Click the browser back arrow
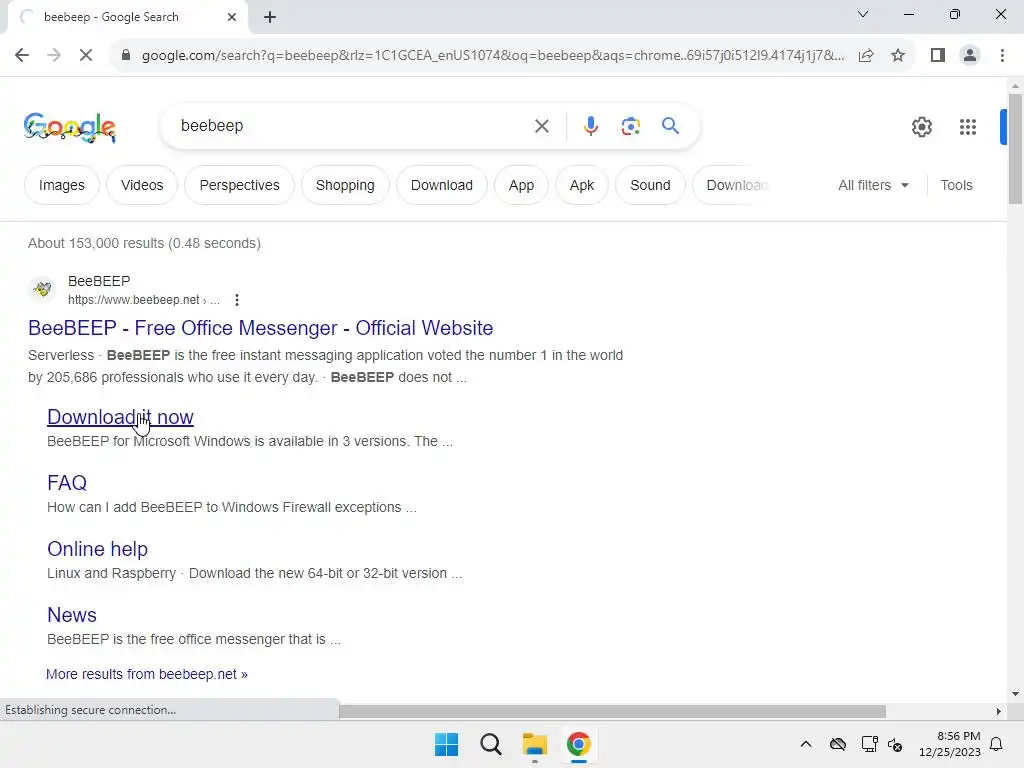 tap(22, 55)
